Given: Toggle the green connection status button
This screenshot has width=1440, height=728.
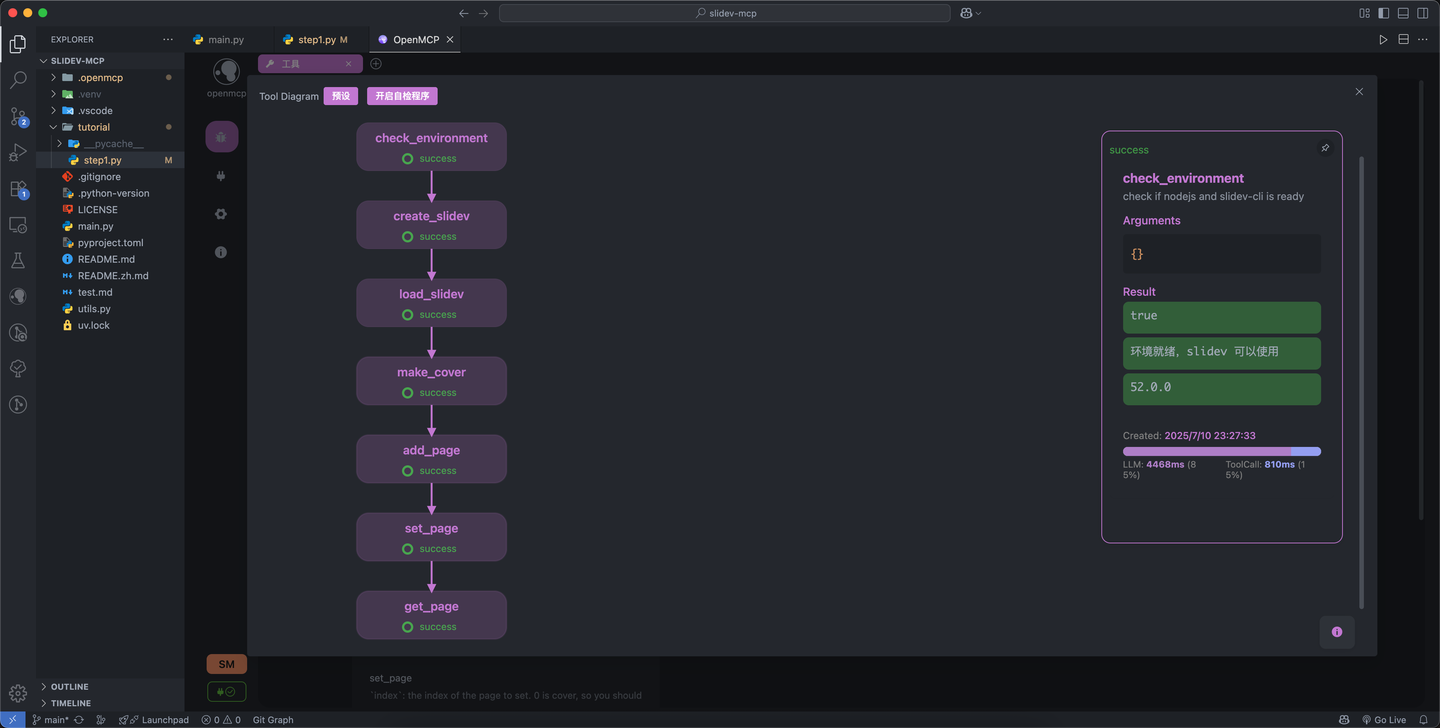Looking at the screenshot, I should coord(226,691).
